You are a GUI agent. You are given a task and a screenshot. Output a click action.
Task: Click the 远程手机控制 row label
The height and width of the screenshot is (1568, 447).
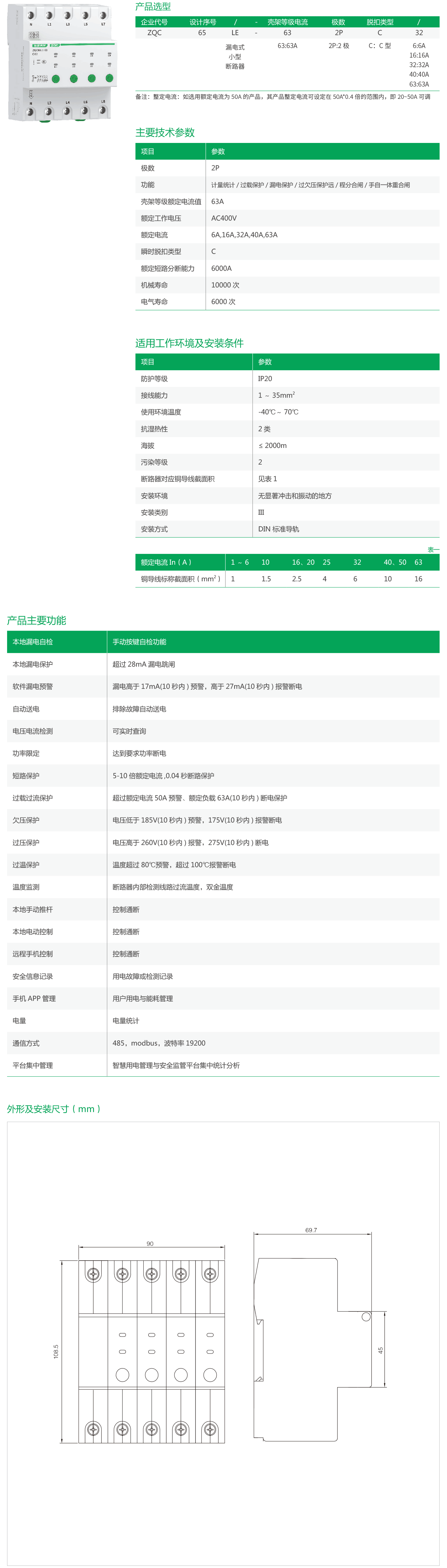[32, 954]
